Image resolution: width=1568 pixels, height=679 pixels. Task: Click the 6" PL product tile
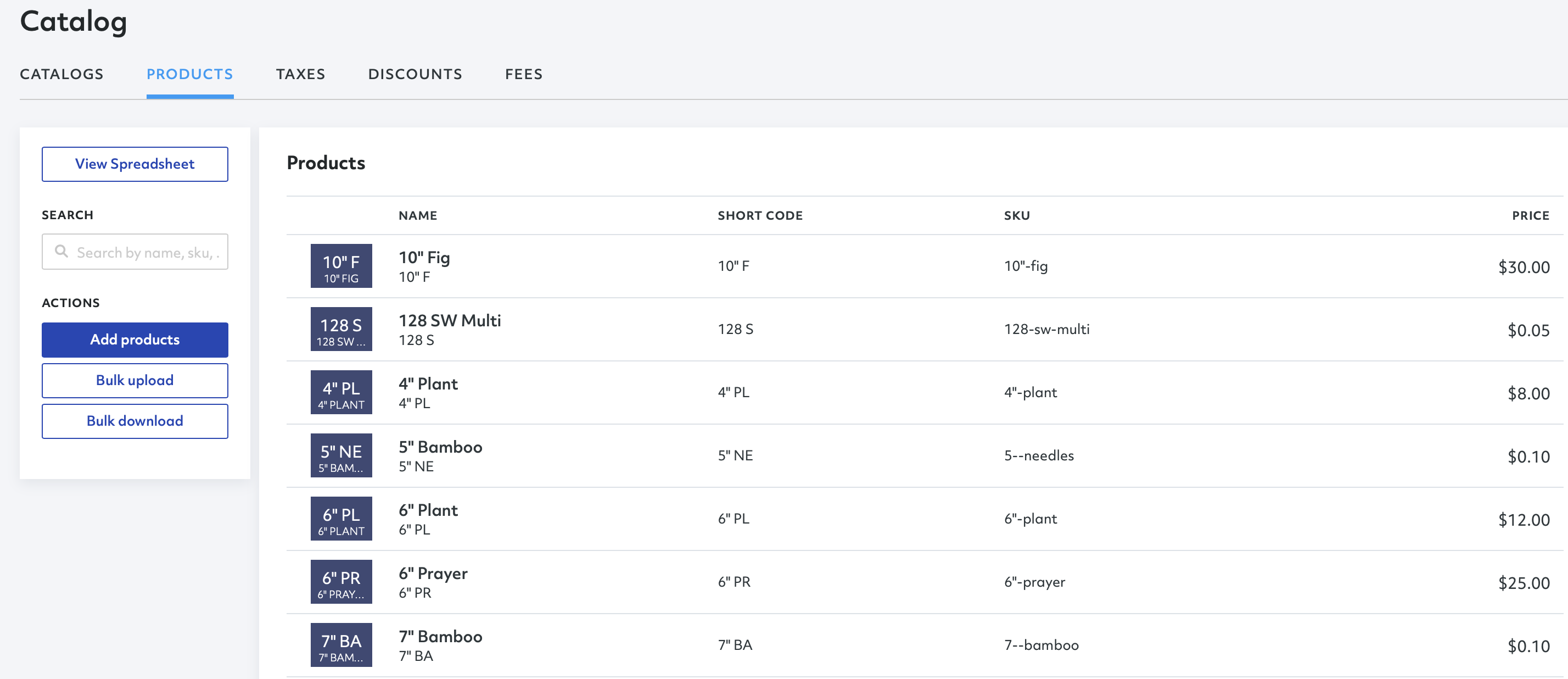pyautogui.click(x=341, y=519)
